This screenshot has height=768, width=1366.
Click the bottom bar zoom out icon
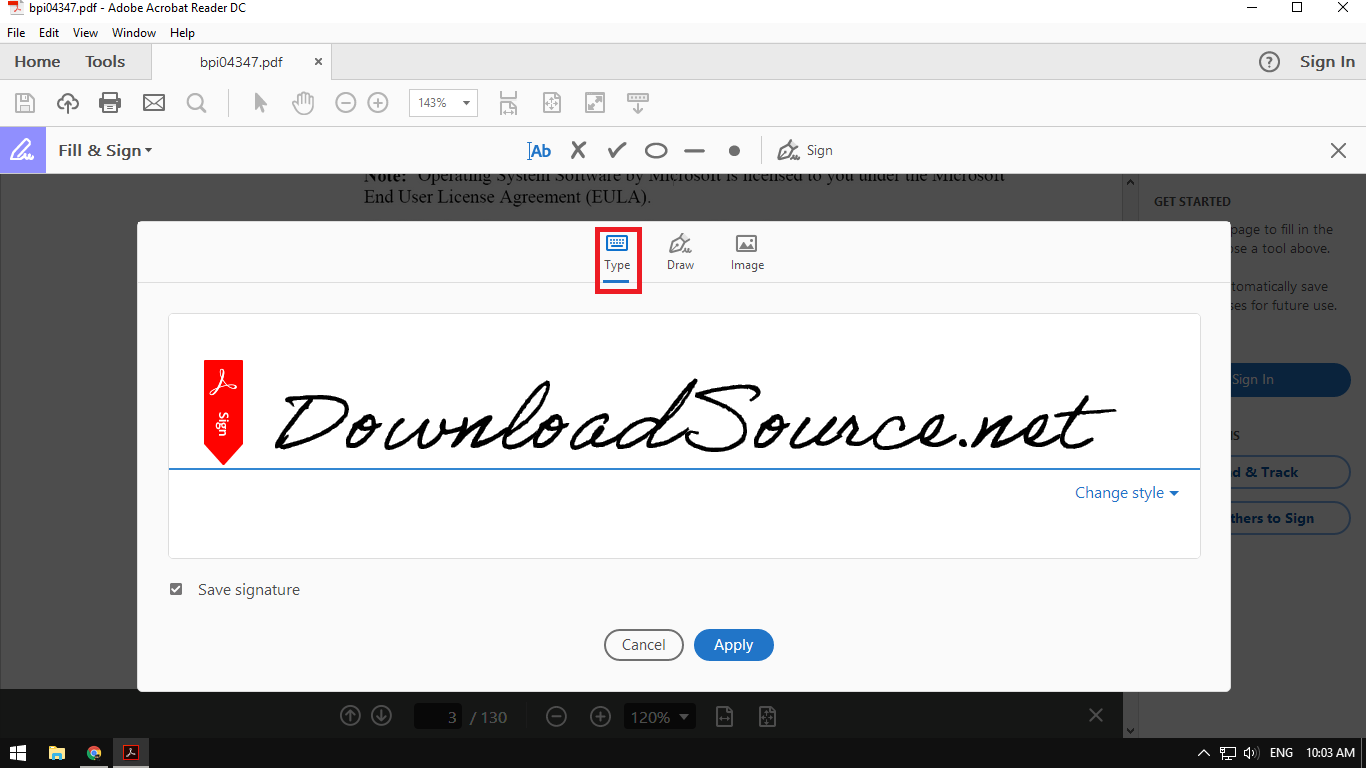tap(557, 717)
